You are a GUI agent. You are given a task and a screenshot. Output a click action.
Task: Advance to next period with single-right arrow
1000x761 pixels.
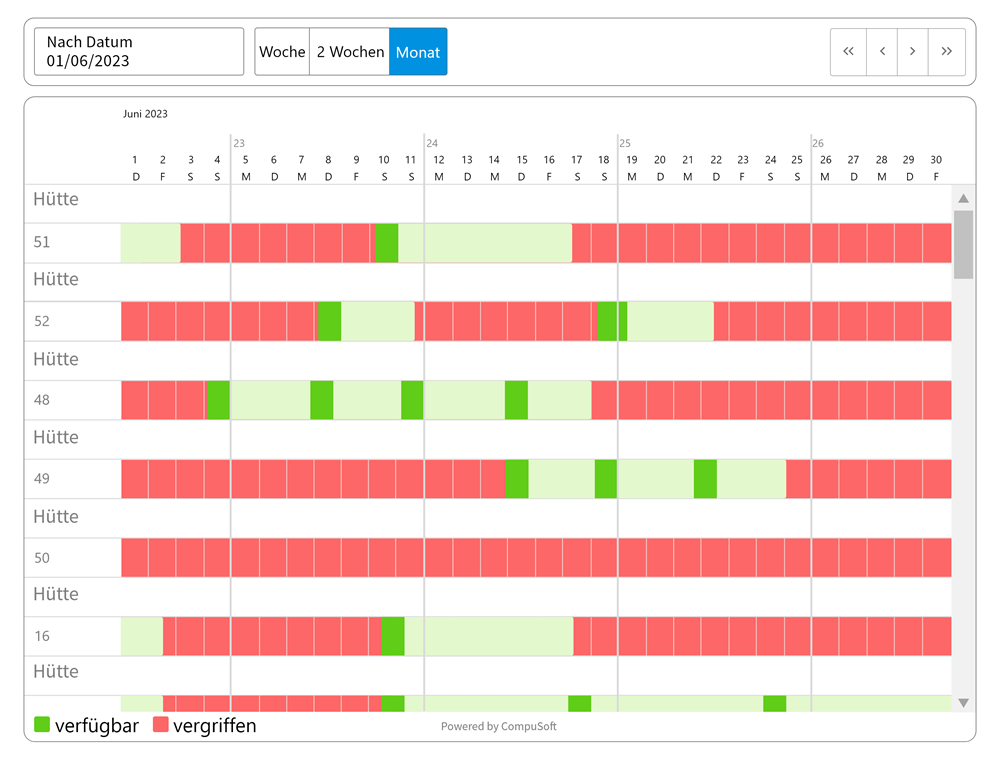click(x=912, y=52)
